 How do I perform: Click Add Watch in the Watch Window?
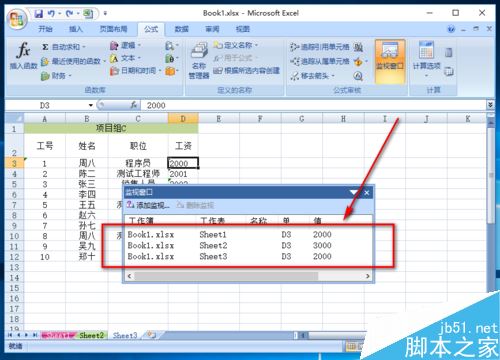148,205
